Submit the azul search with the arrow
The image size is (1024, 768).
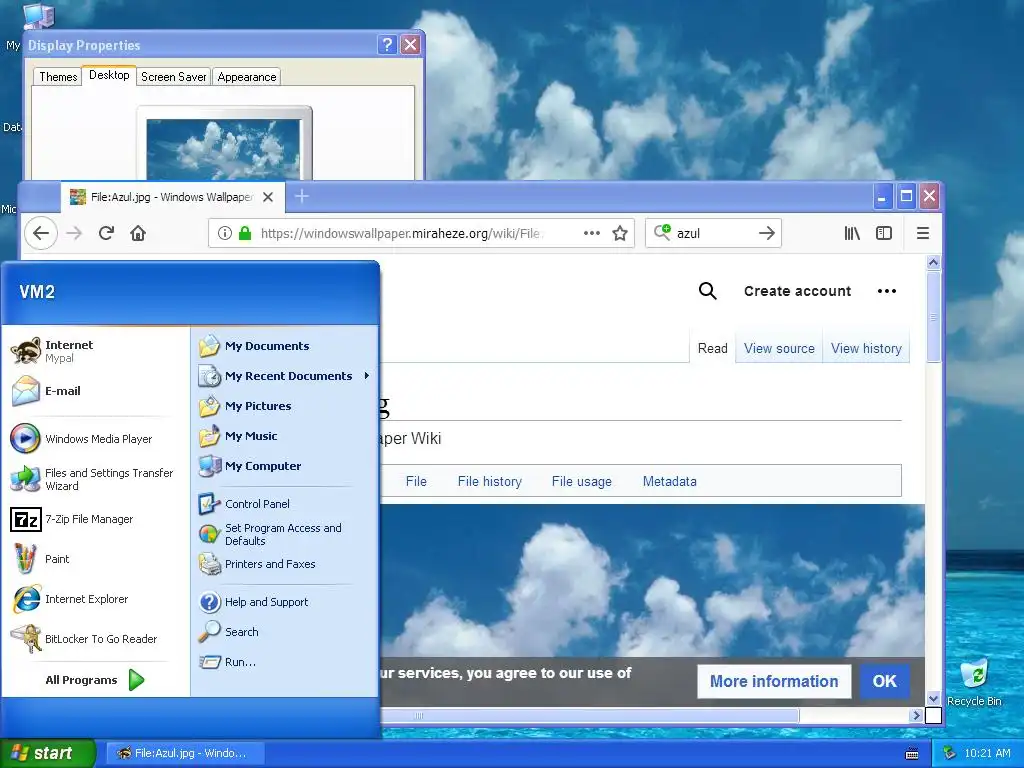pyautogui.click(x=767, y=233)
